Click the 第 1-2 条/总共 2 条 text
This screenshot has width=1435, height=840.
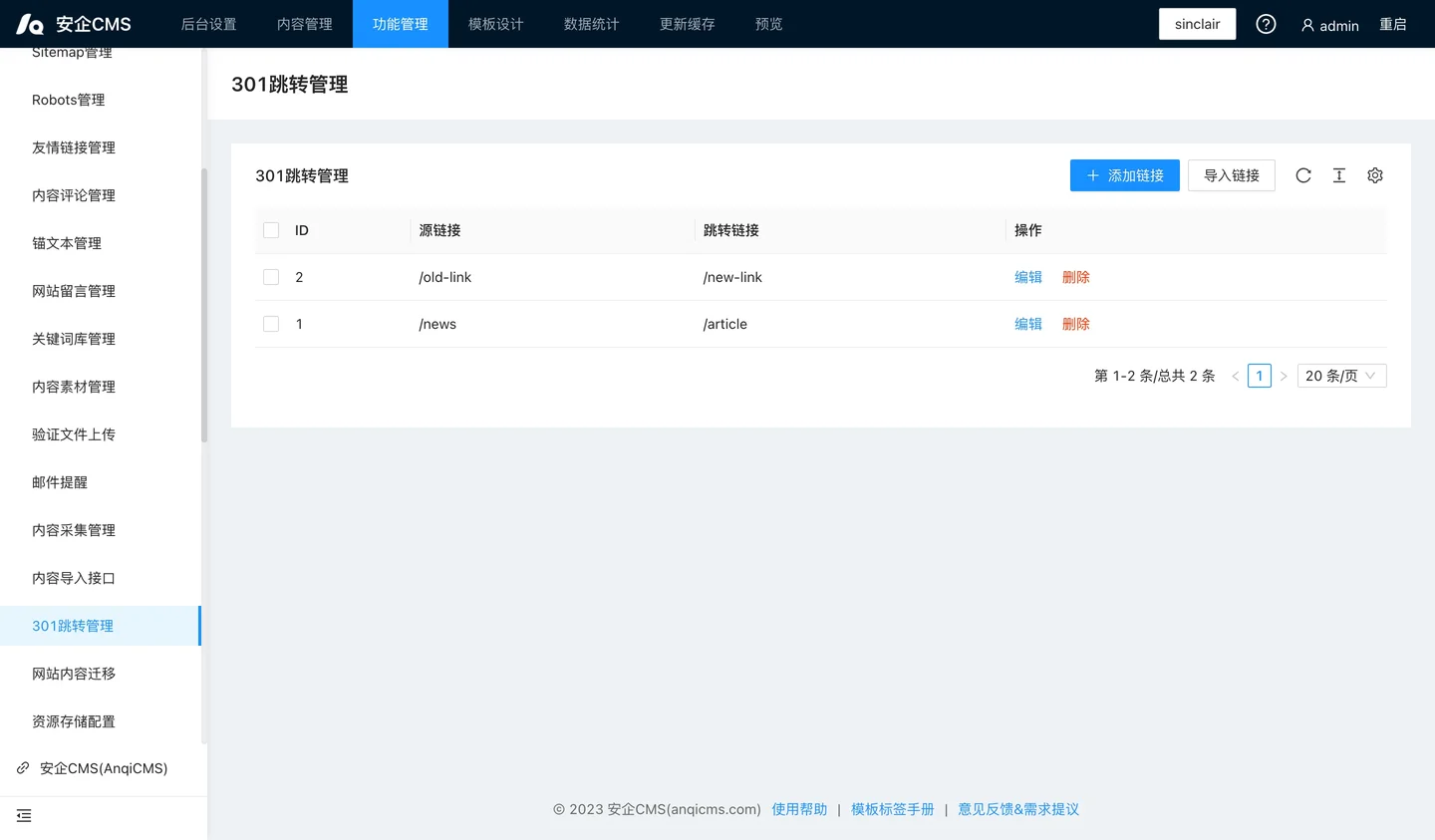(1155, 376)
